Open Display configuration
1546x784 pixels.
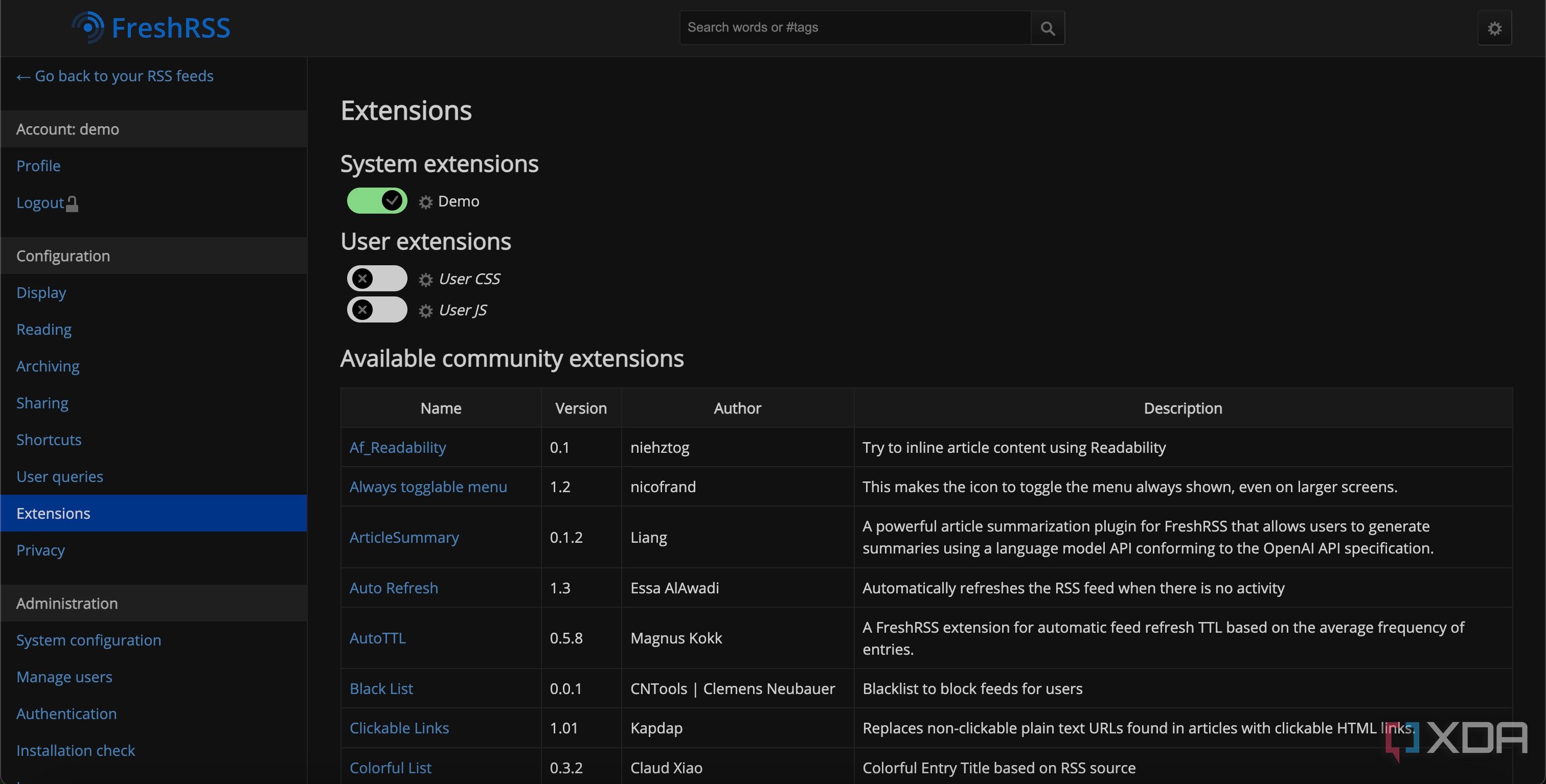(41, 293)
